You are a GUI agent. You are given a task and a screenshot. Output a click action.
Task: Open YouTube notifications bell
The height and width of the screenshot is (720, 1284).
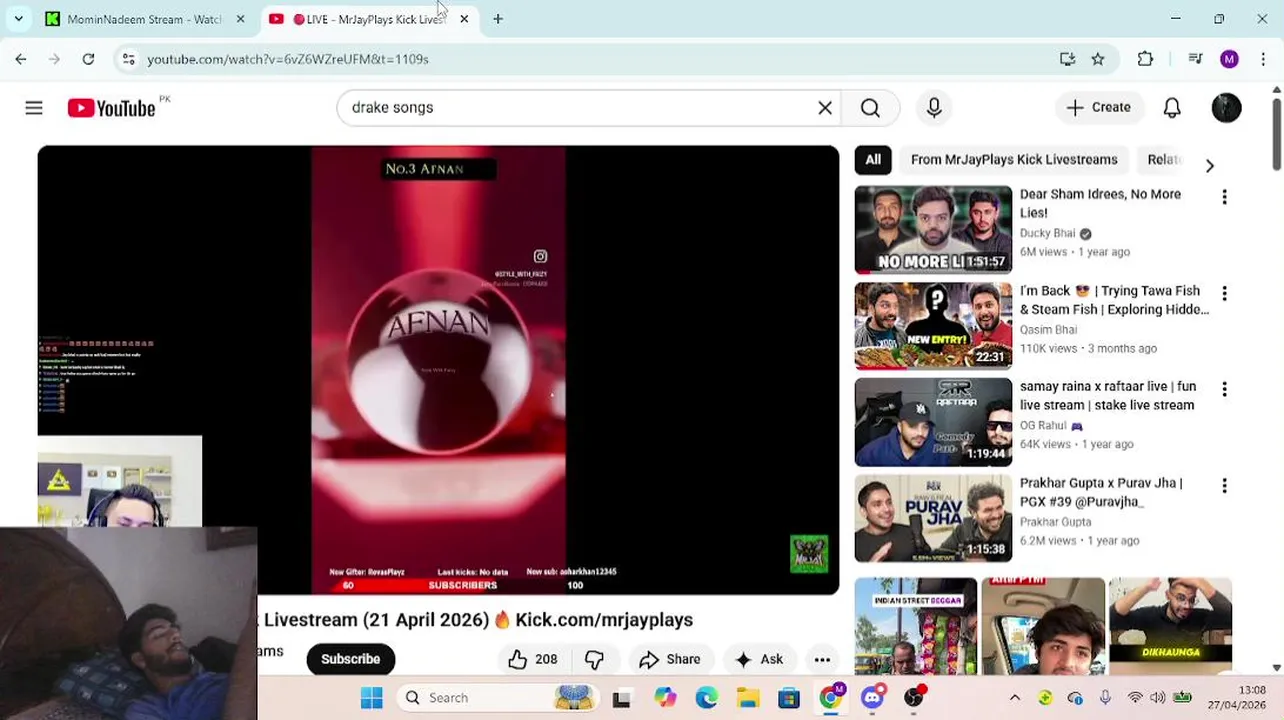point(1172,108)
